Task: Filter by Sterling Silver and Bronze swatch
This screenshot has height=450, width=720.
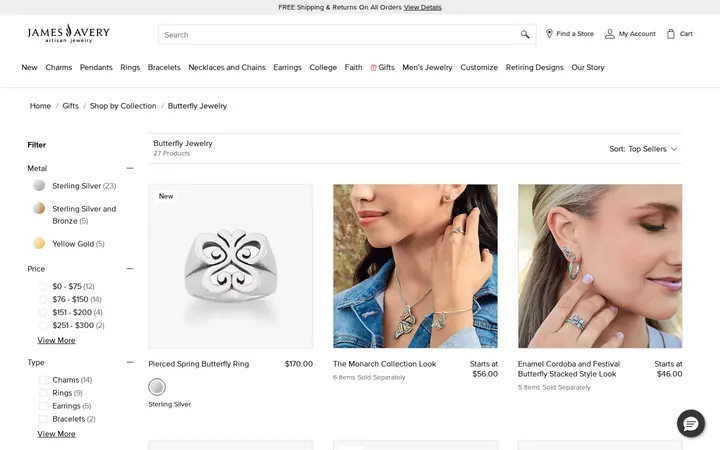Action: 39,208
